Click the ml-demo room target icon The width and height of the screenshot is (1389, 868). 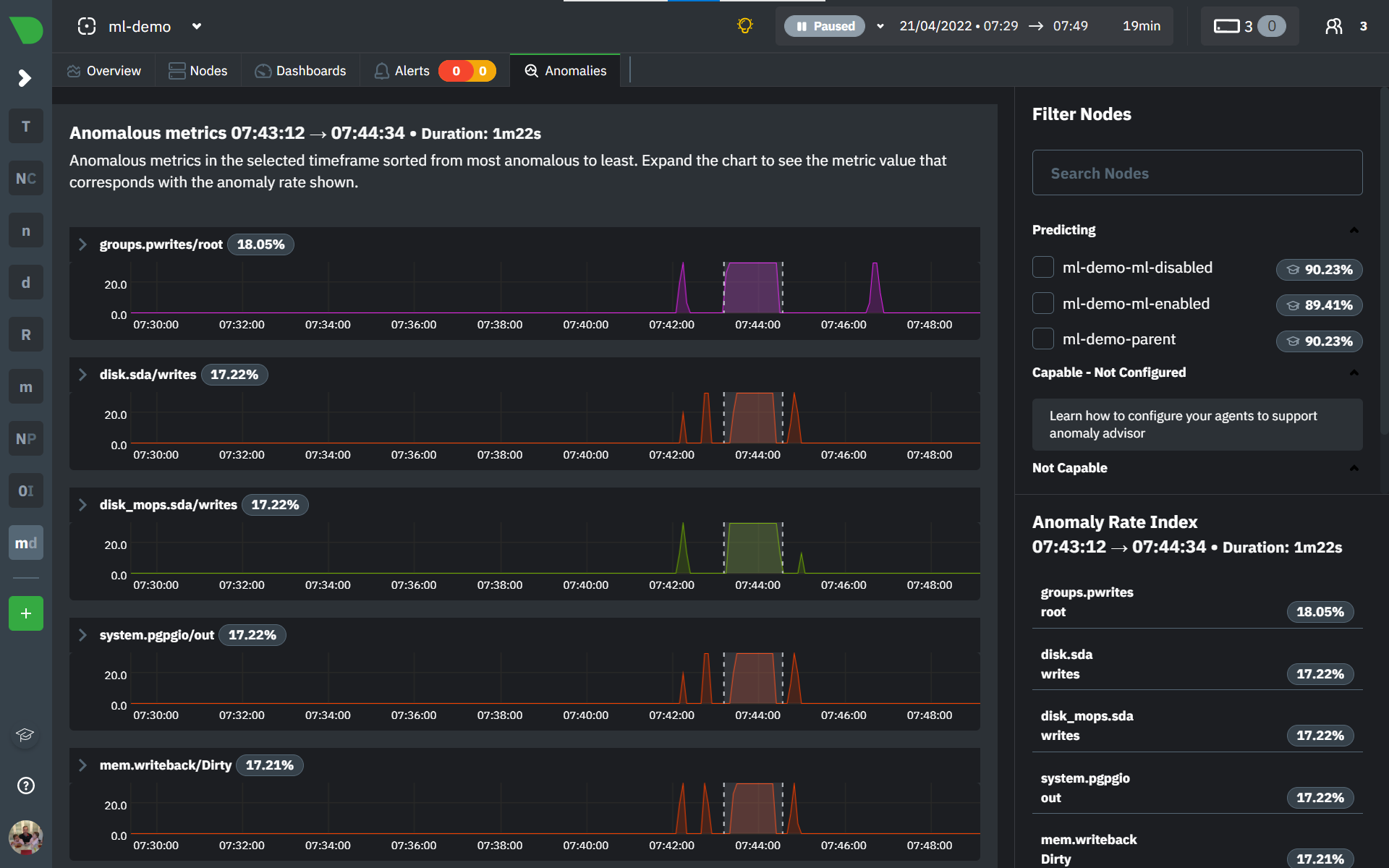(87, 27)
